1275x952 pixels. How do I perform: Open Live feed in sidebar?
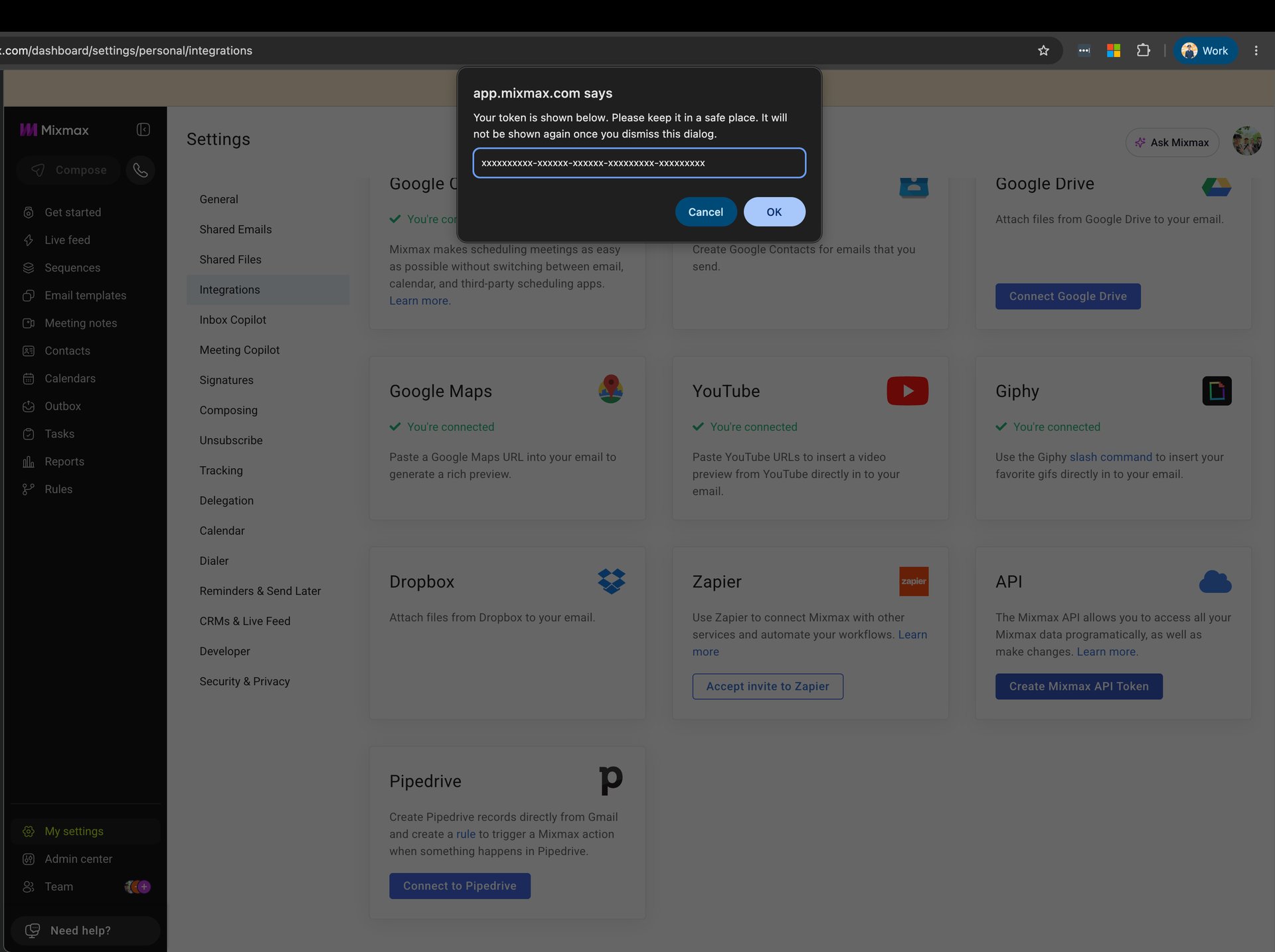[67, 240]
